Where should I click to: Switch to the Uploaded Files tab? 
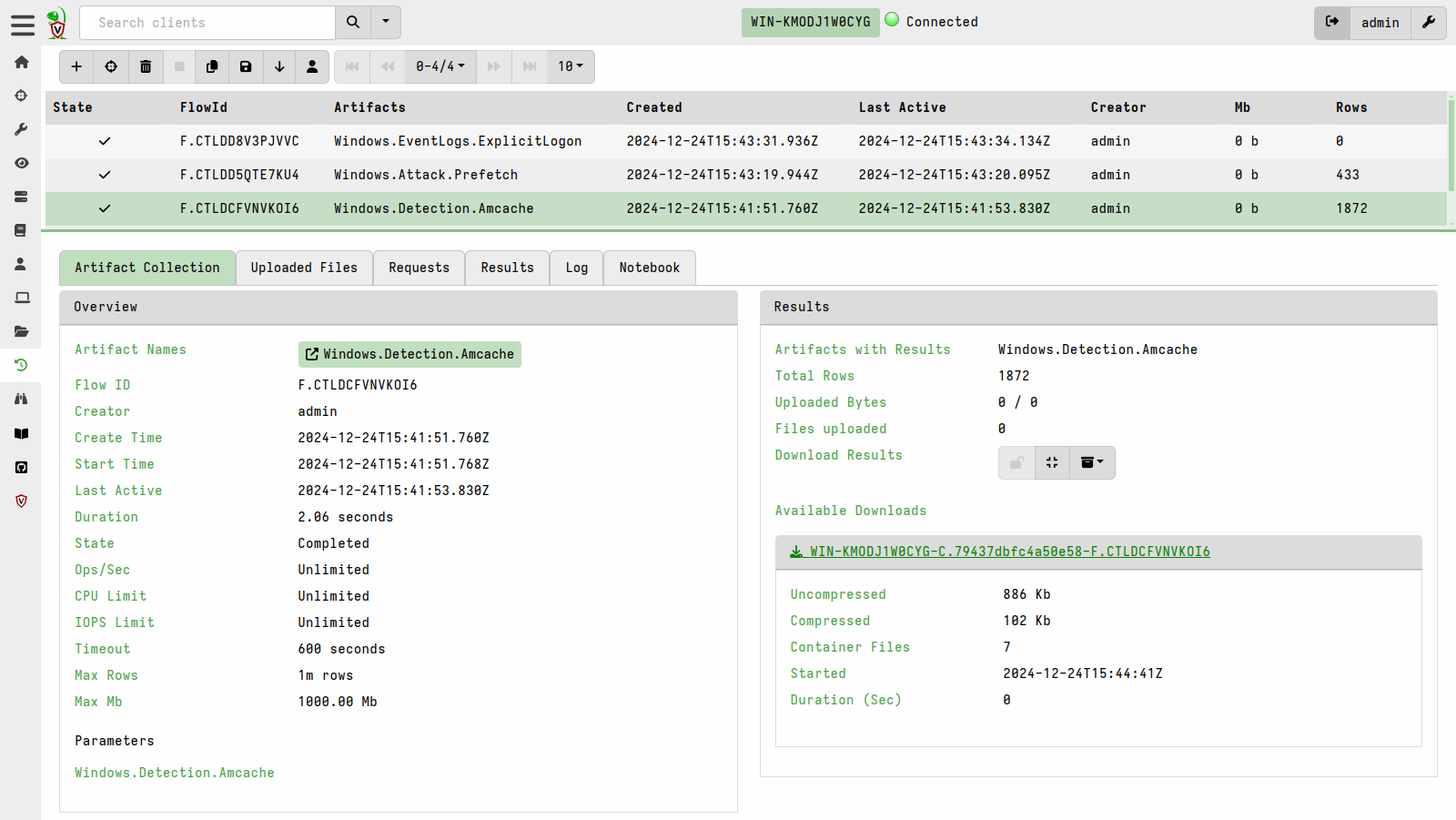(304, 268)
